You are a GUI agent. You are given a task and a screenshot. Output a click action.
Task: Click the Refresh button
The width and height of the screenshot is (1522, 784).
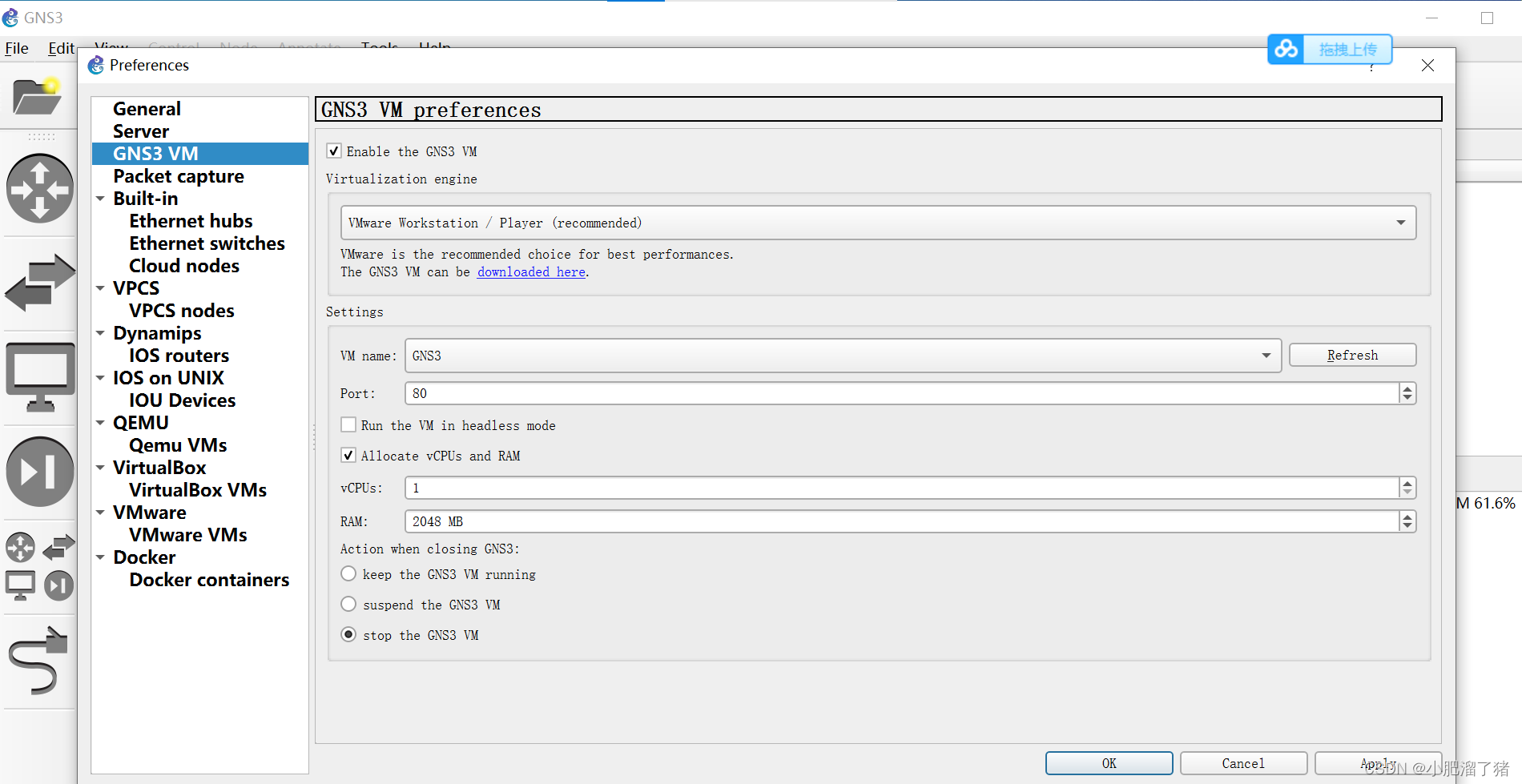tap(1352, 355)
